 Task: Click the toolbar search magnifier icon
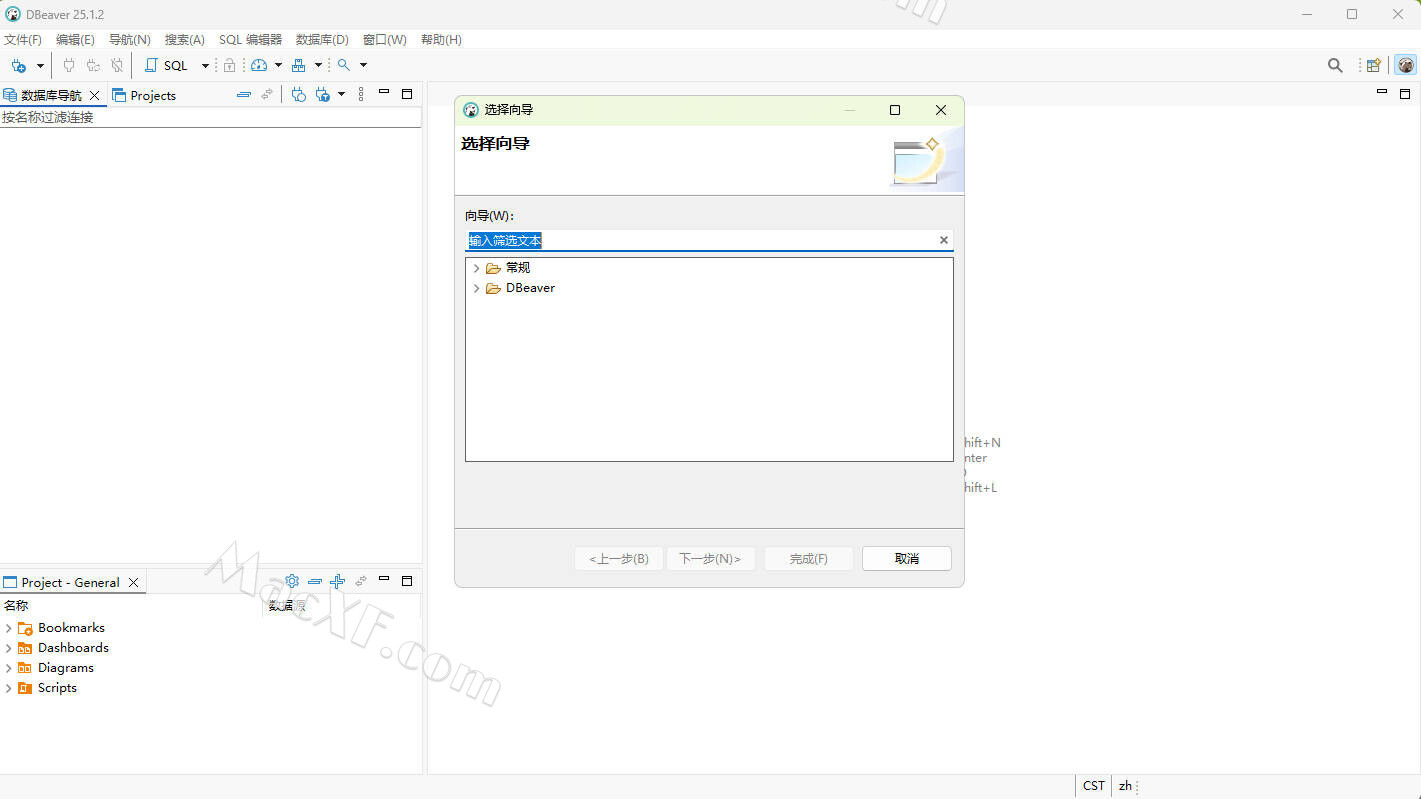[344, 65]
